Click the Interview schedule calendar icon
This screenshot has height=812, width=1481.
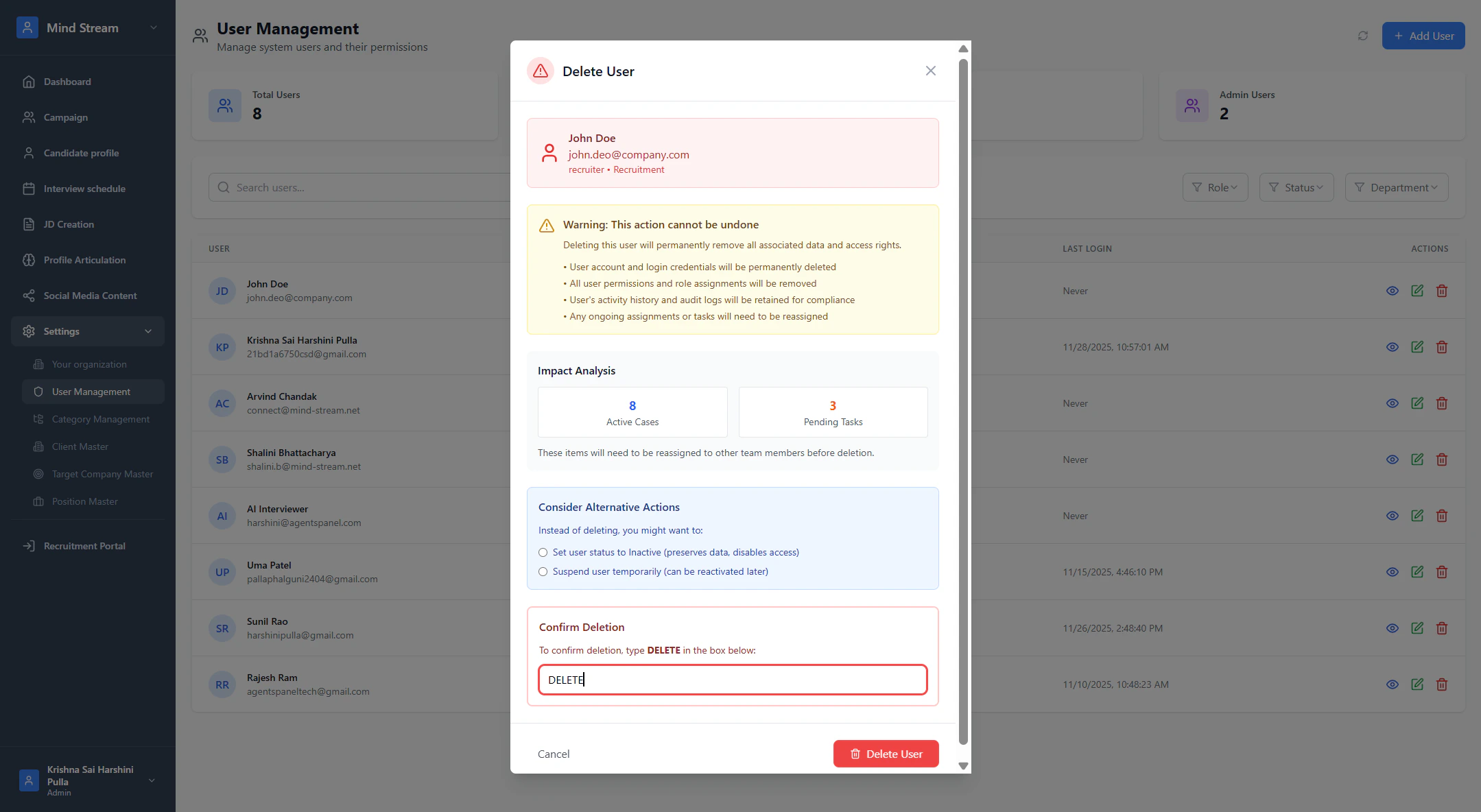click(29, 189)
